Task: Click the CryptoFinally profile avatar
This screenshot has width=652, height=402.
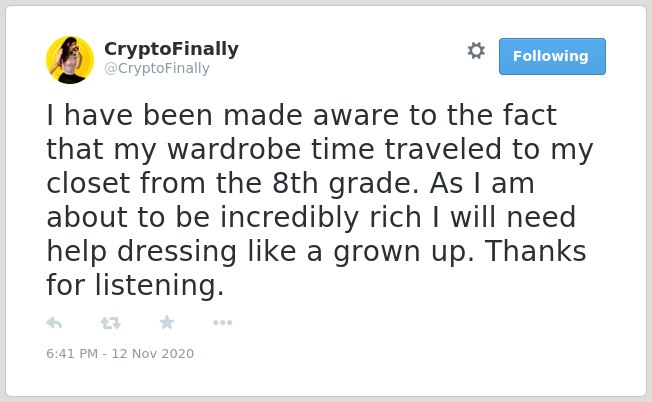Action: [x=70, y=60]
